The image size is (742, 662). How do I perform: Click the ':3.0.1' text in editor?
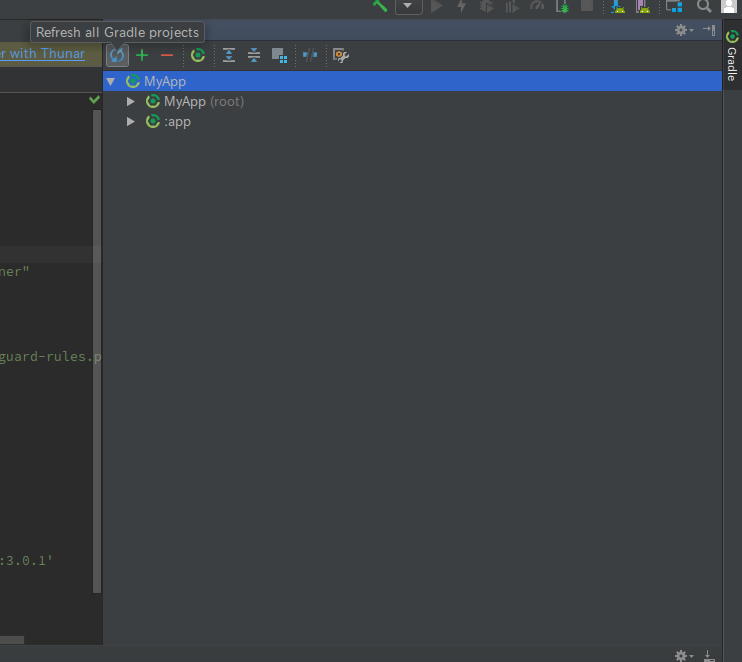[26, 561]
